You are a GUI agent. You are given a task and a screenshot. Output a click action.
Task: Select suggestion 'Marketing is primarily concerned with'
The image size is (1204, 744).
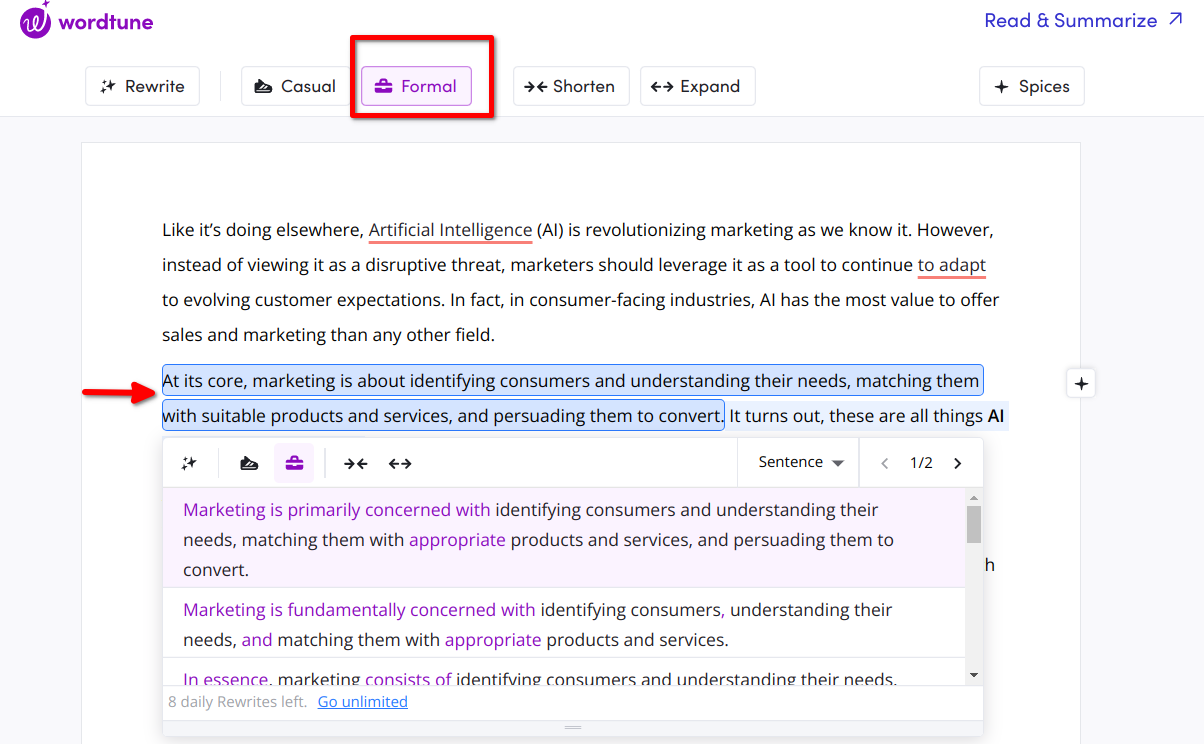point(564,538)
